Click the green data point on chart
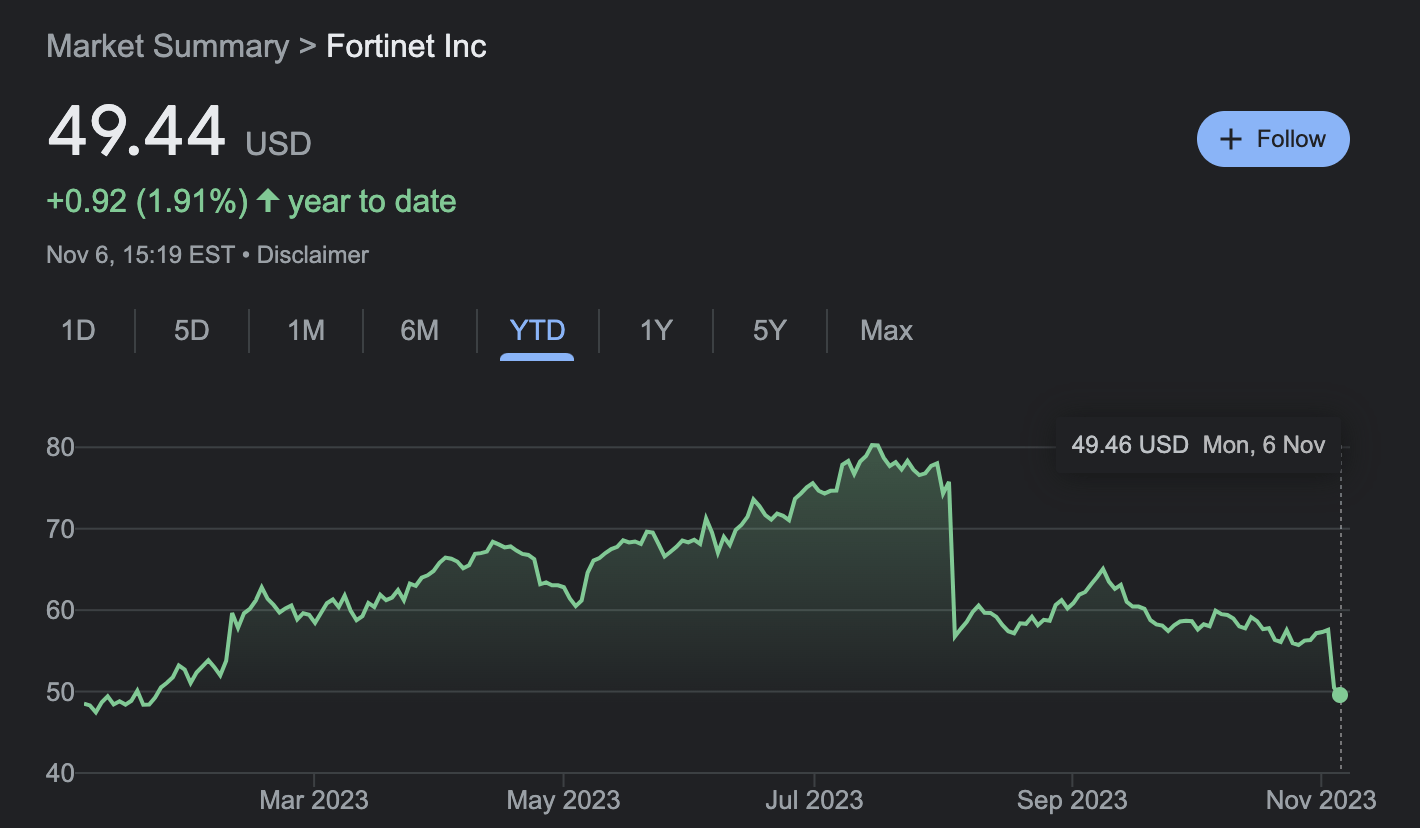 (1340, 695)
